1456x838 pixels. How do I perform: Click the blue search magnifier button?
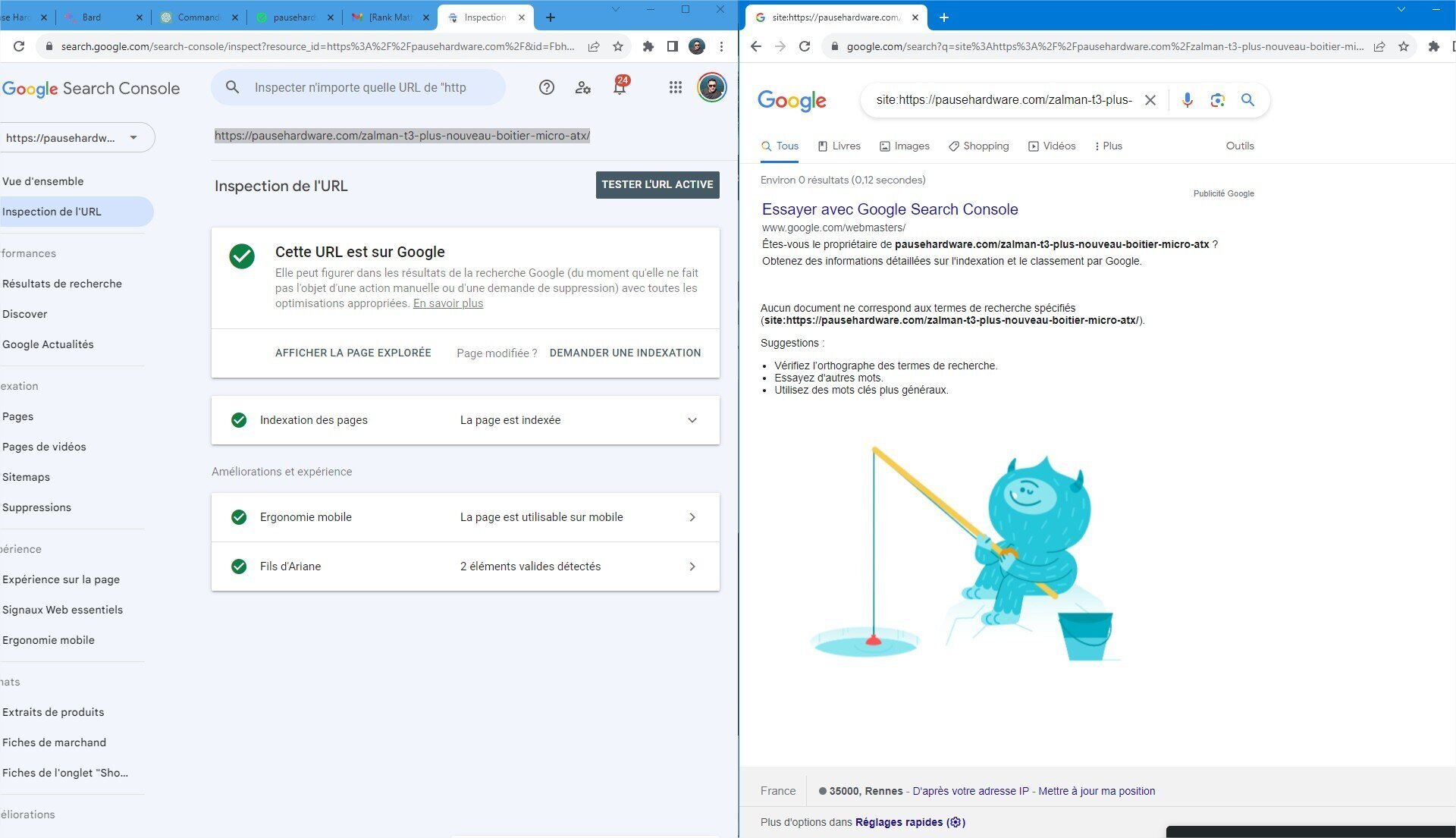pyautogui.click(x=1247, y=100)
